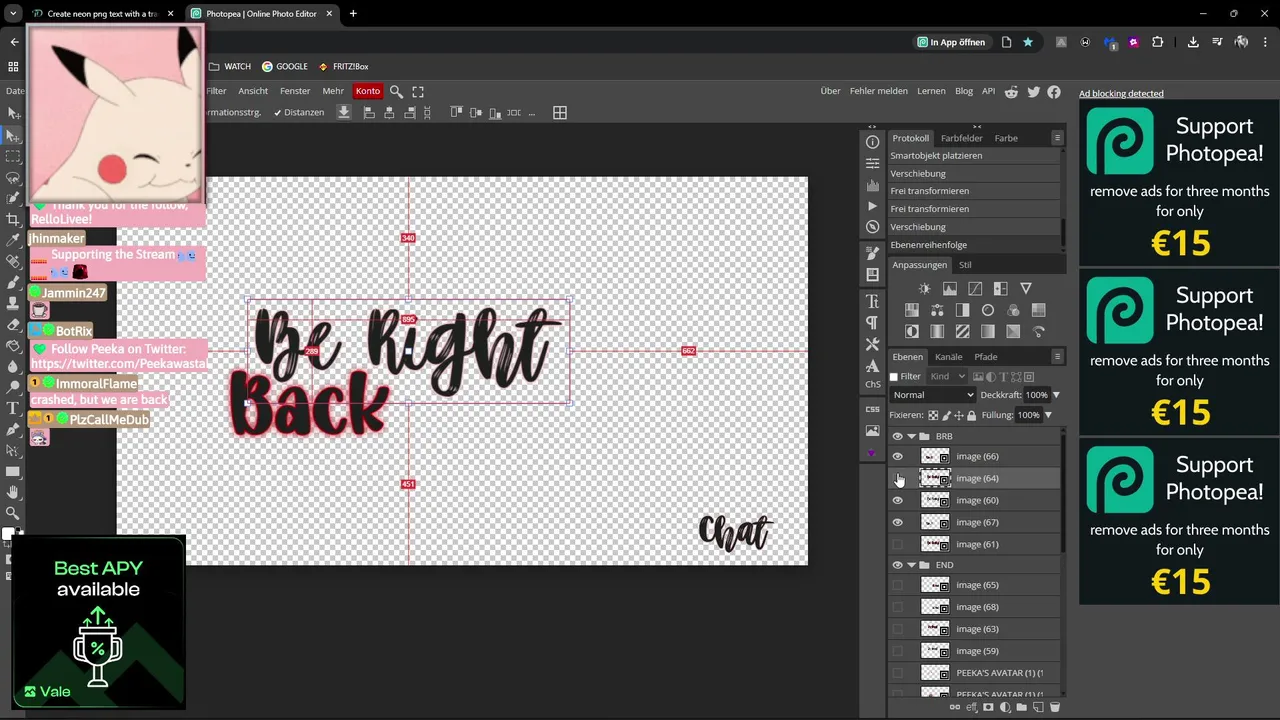Switch to the Farbfelder tab
Screen dimensions: 1280x720
pyautogui.click(x=961, y=138)
